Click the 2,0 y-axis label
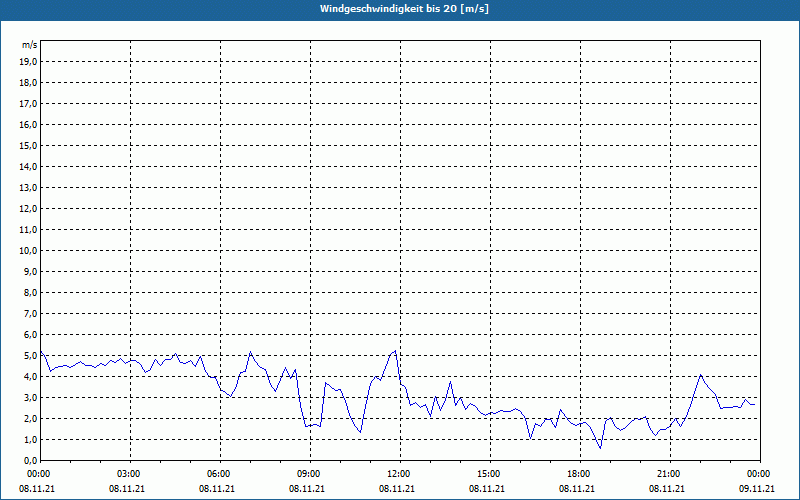Image resolution: width=800 pixels, height=500 pixels. pyautogui.click(x=30, y=418)
